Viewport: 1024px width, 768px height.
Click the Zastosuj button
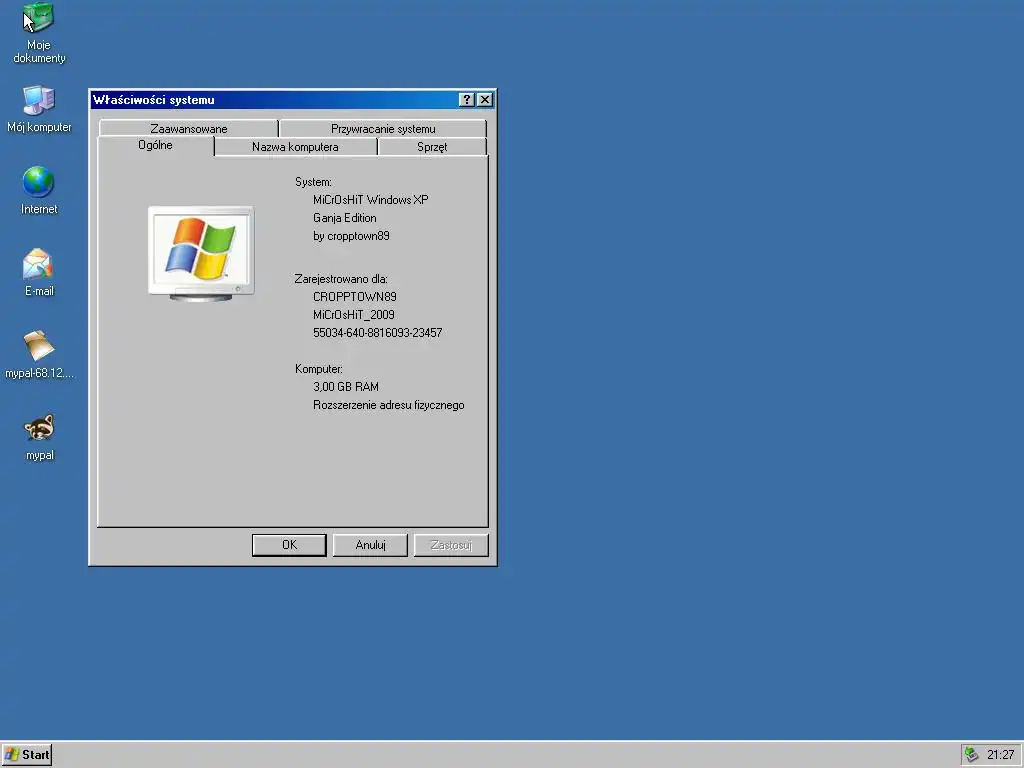pyautogui.click(x=451, y=545)
